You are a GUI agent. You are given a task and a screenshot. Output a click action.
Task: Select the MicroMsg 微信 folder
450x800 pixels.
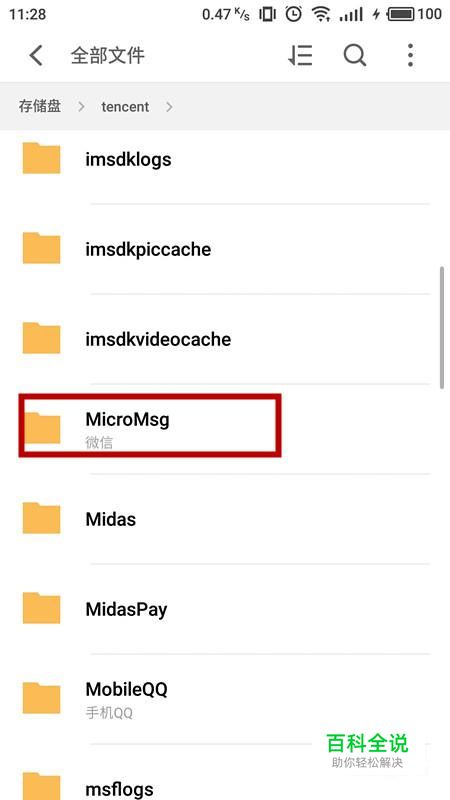225,428
